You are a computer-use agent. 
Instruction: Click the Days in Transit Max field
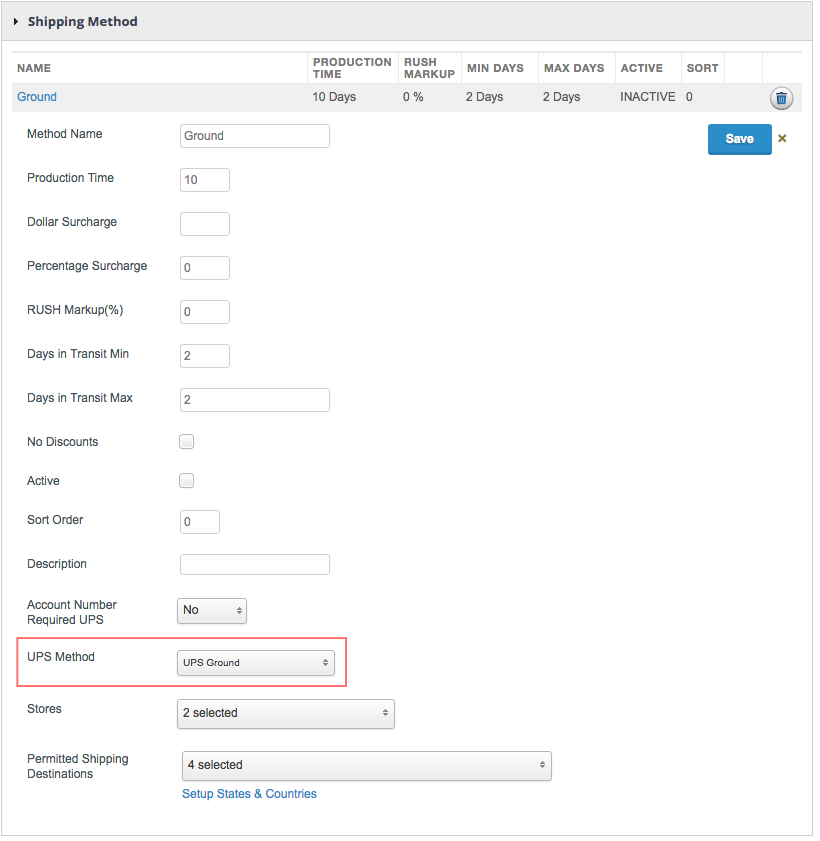(255, 400)
